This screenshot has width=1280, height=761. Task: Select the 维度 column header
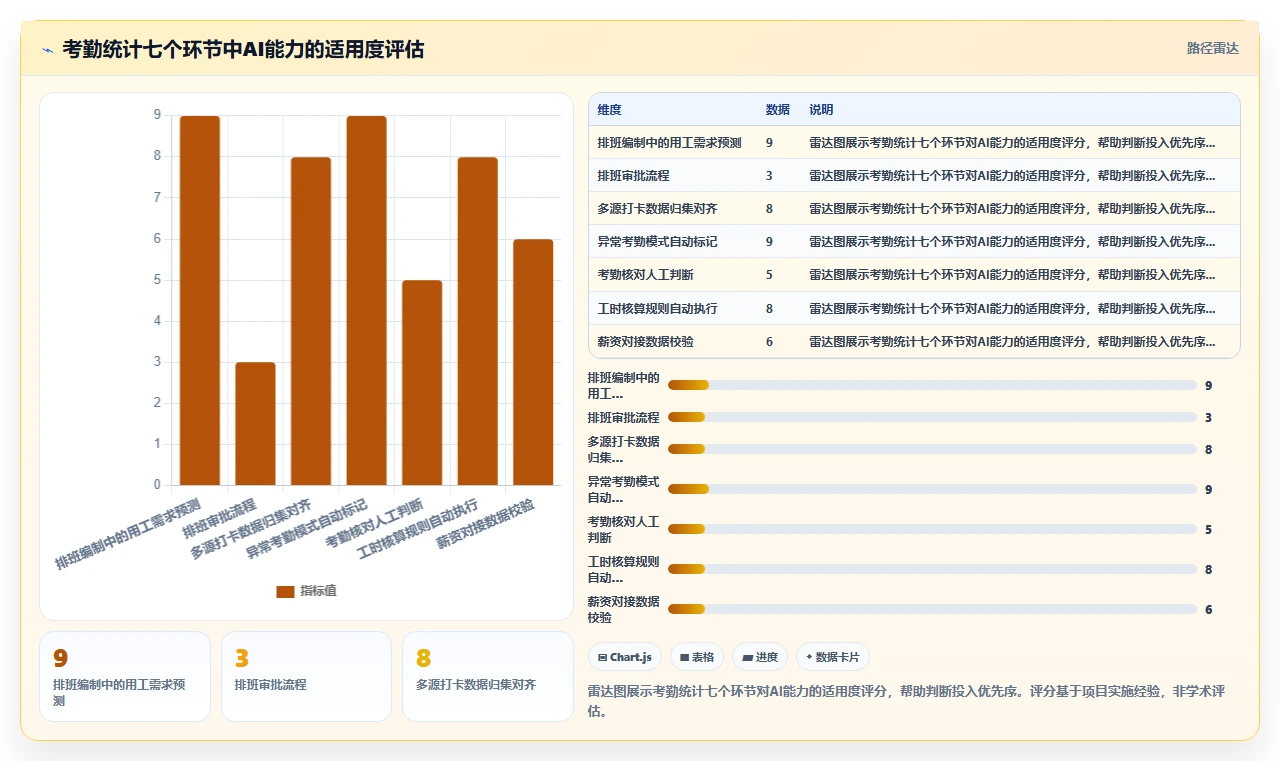[609, 110]
